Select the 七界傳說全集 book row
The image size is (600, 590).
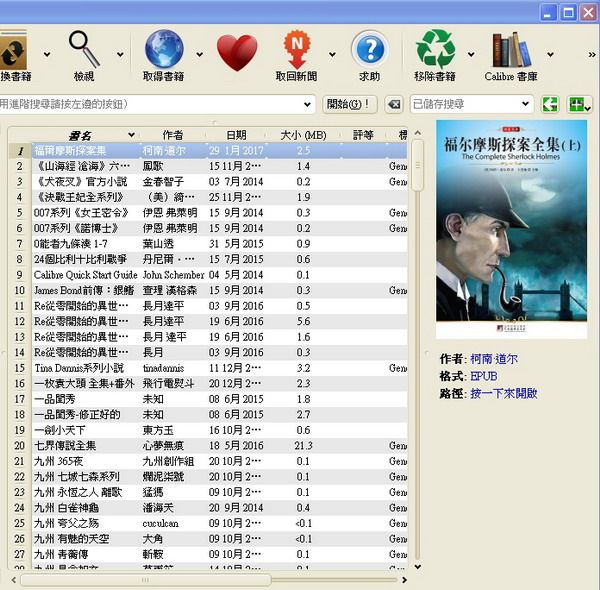point(67,445)
